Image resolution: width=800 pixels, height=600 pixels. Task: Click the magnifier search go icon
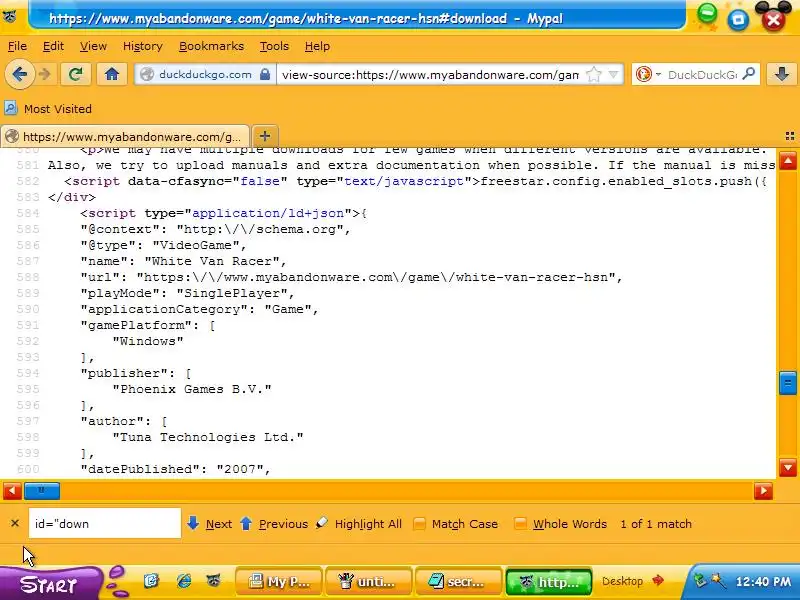point(749,74)
